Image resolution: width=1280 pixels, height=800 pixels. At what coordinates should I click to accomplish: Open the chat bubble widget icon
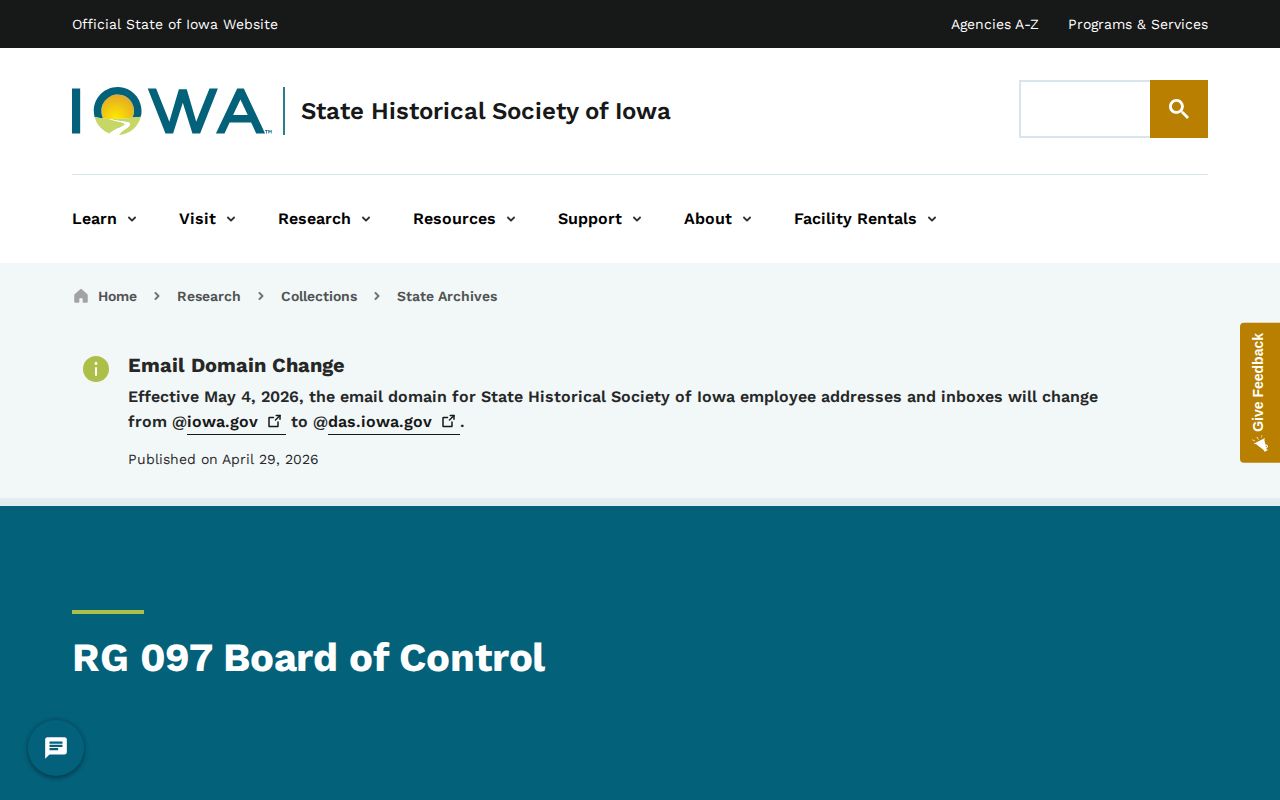point(56,748)
